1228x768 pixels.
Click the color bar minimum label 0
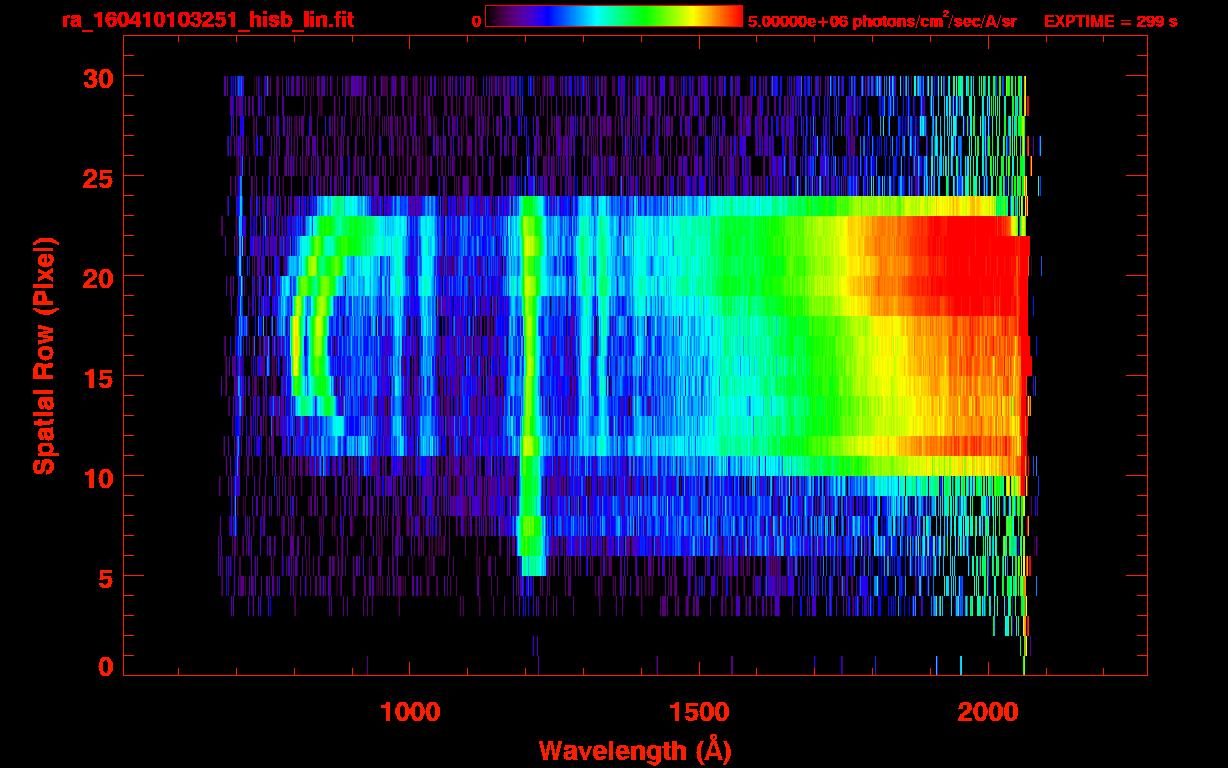point(476,21)
